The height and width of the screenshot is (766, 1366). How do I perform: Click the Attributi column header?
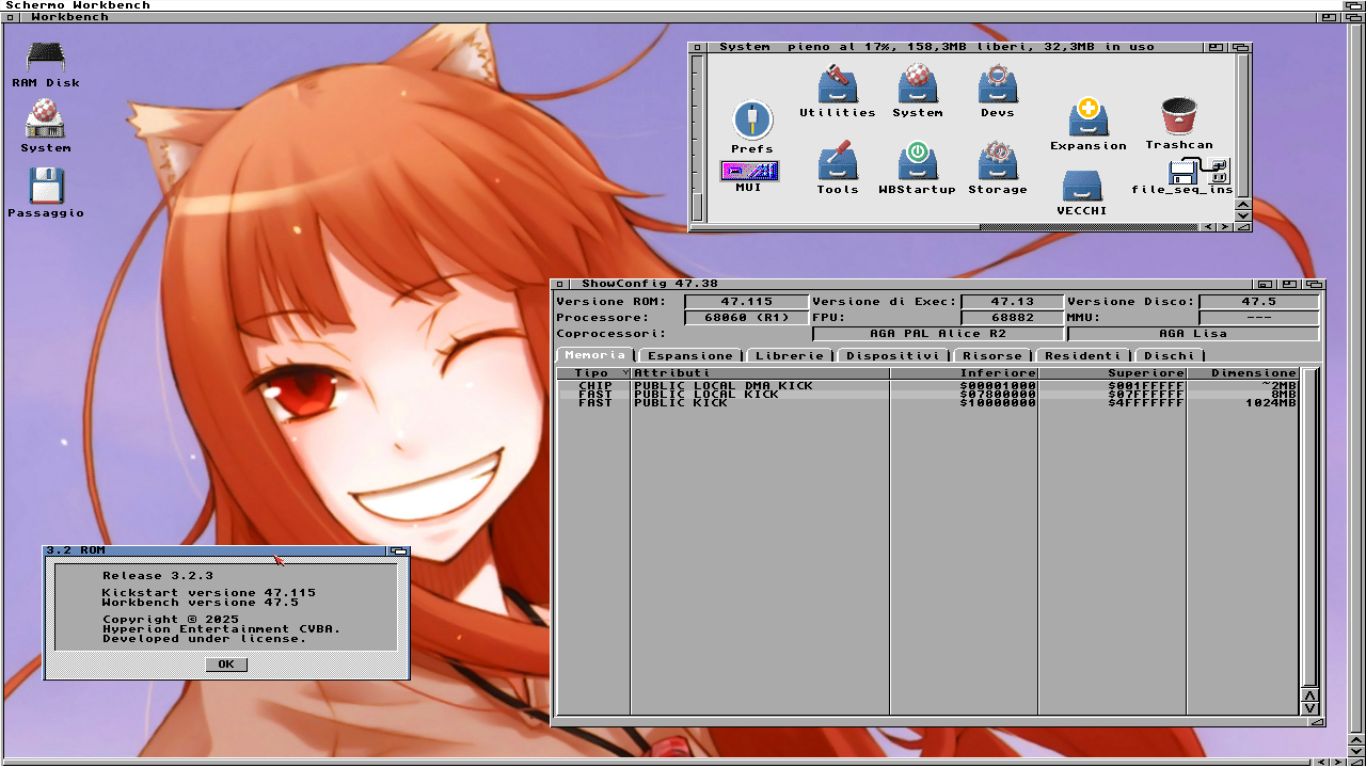point(760,373)
